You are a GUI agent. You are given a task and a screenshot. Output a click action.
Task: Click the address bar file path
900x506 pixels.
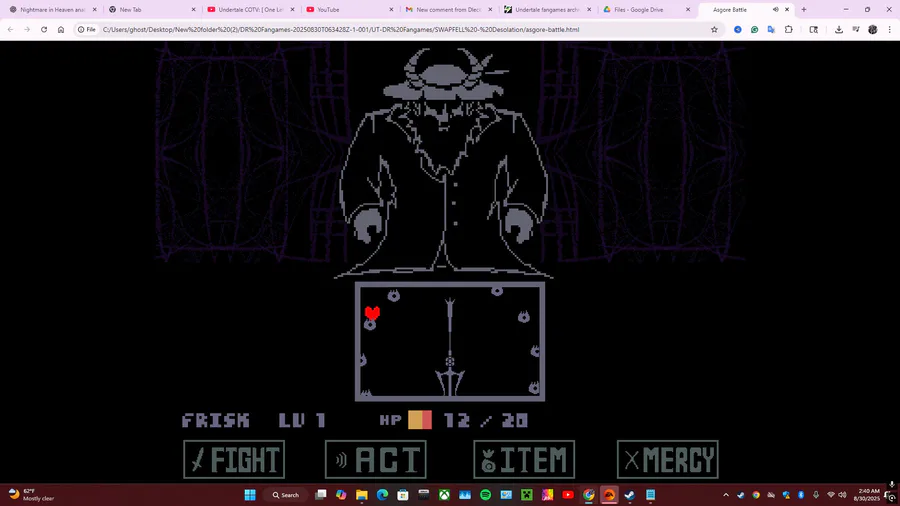click(341, 29)
